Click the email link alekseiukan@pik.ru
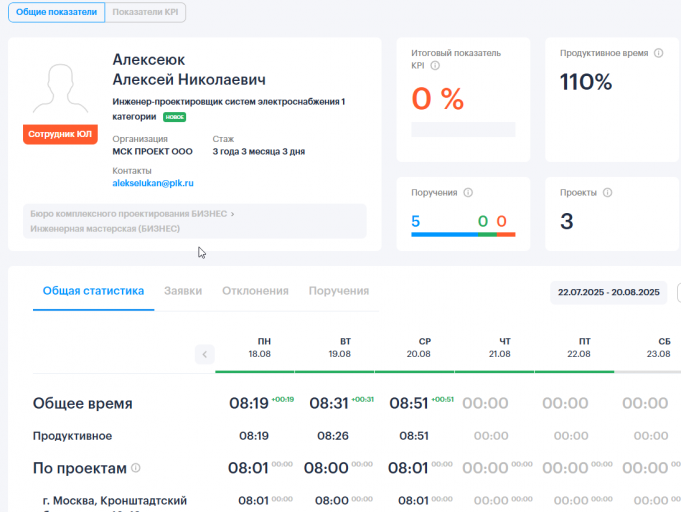 click(153, 183)
